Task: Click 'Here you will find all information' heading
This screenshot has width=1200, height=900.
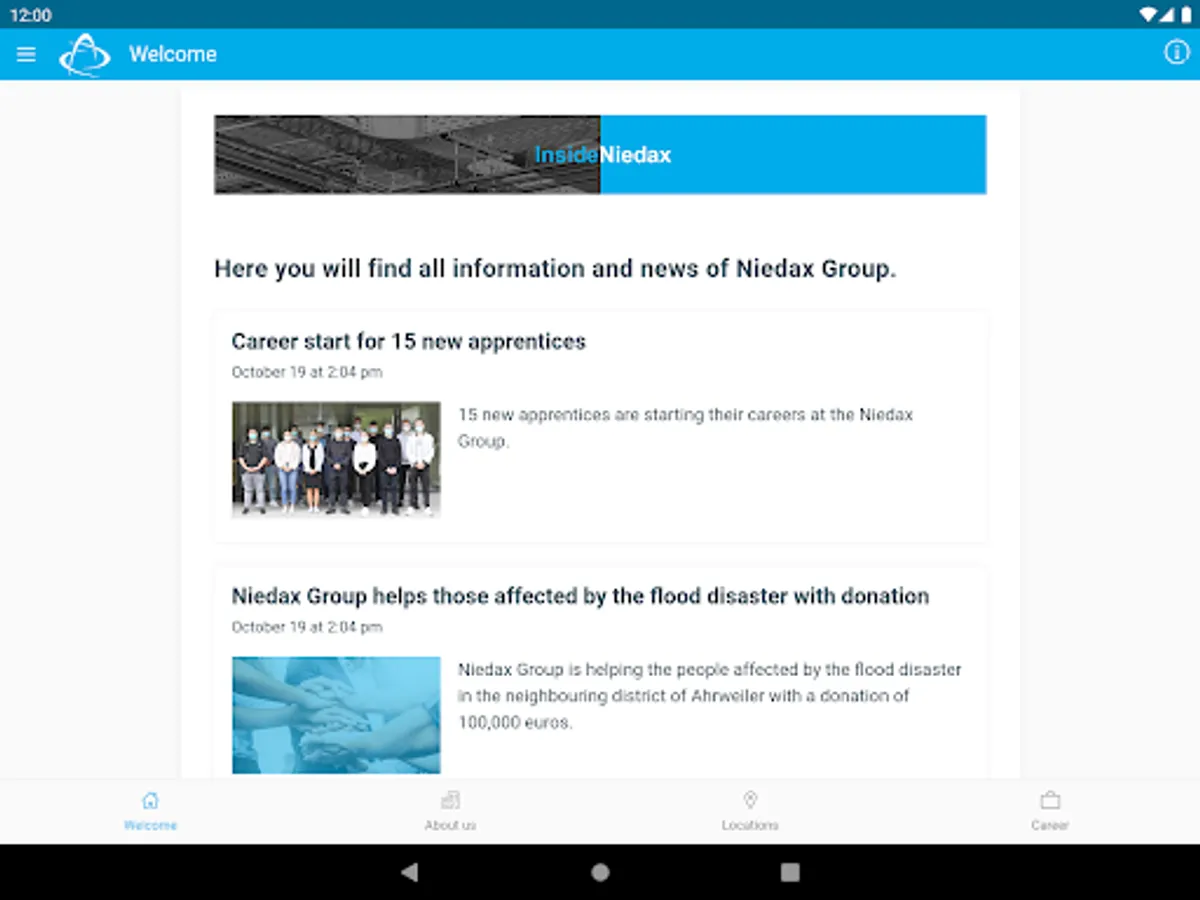Action: click(555, 269)
